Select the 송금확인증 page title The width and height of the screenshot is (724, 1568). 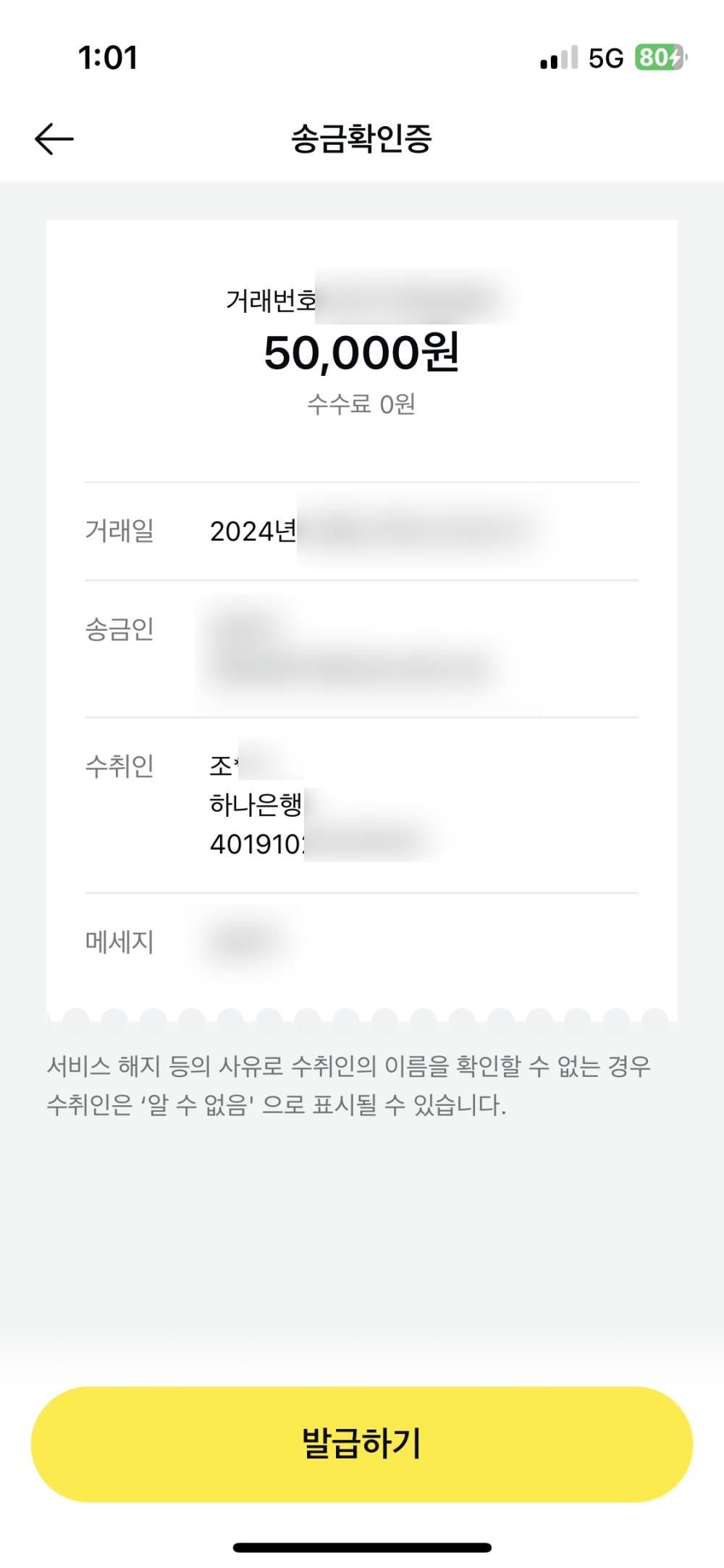[361, 138]
